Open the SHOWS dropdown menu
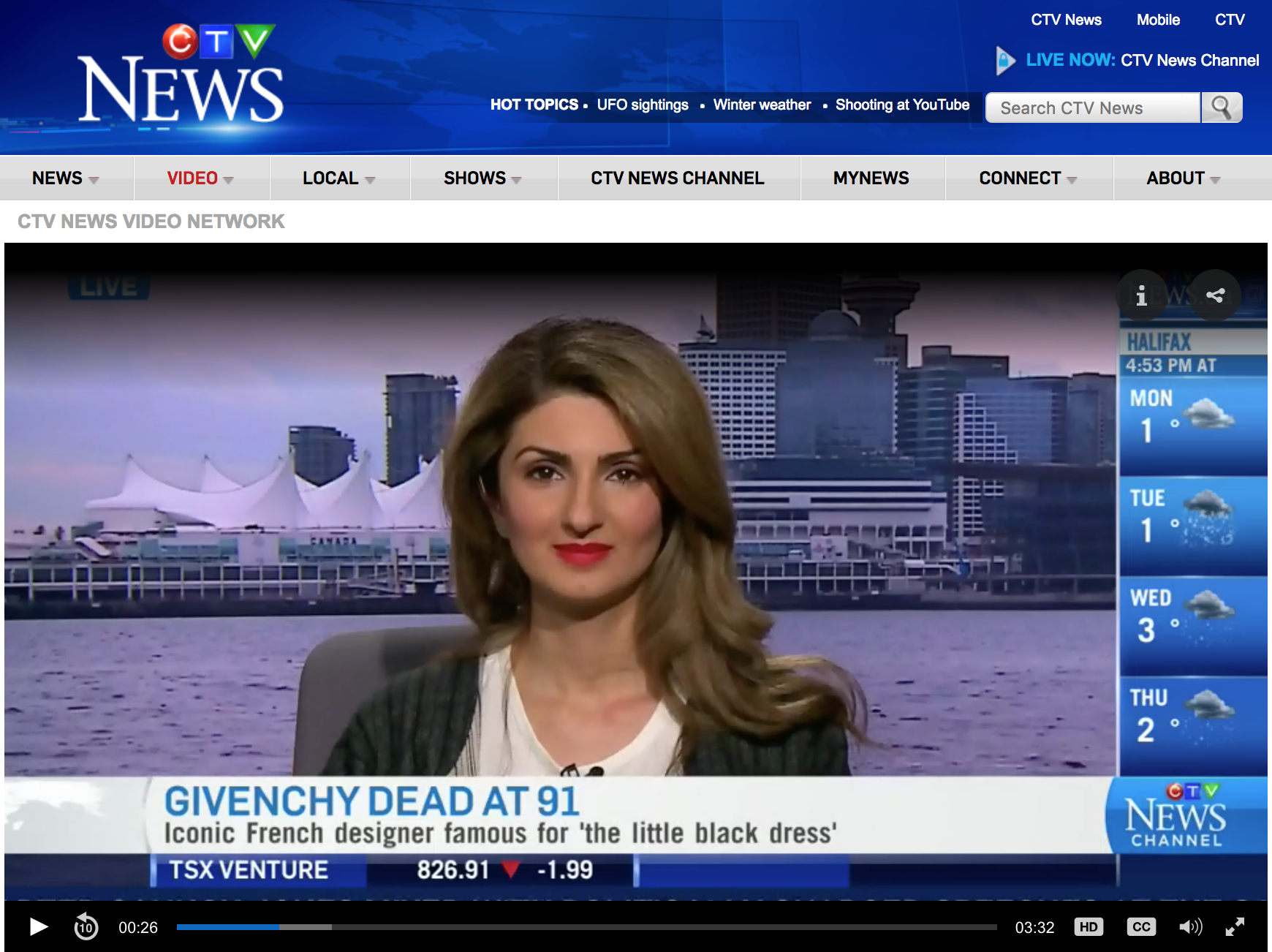1272x952 pixels. coord(482,178)
